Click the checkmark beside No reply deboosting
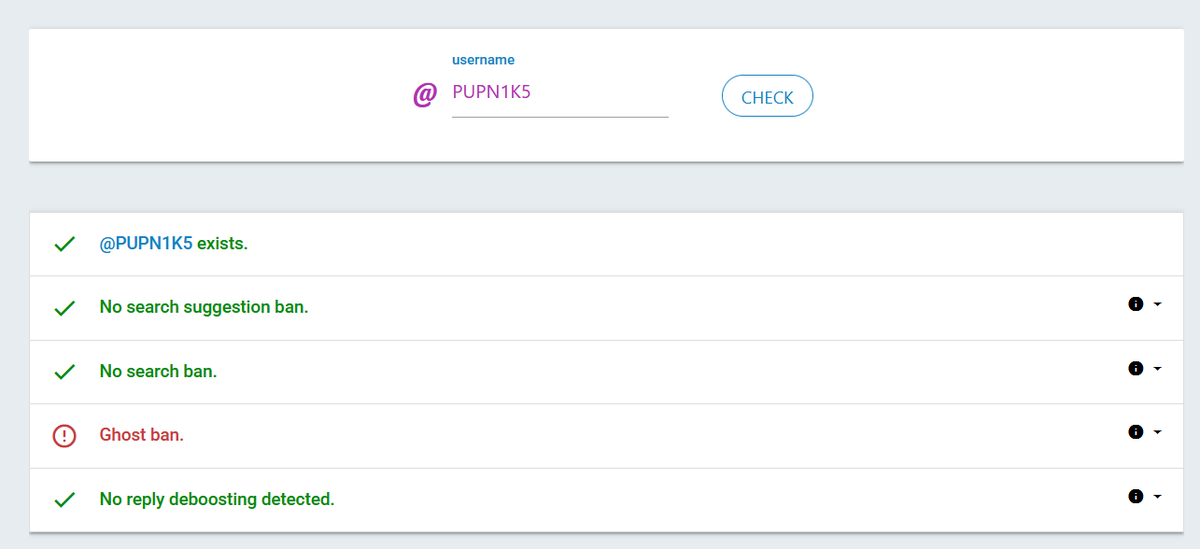 (65, 500)
